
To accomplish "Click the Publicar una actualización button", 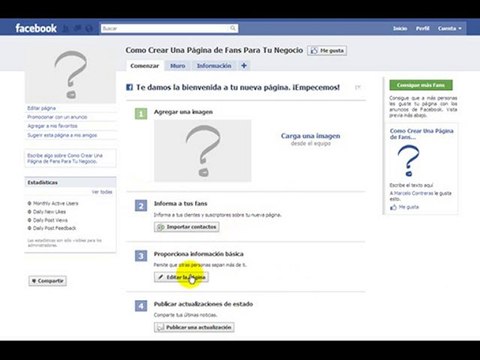I will [194, 327].
